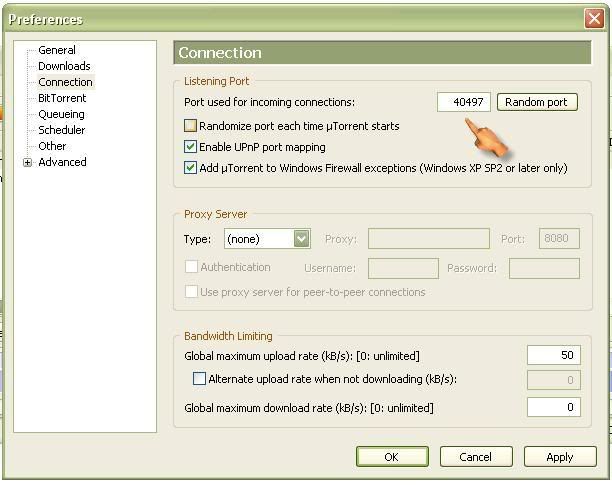Generate a port with Random port button
Viewport: 612px width, 485px height.
537,102
